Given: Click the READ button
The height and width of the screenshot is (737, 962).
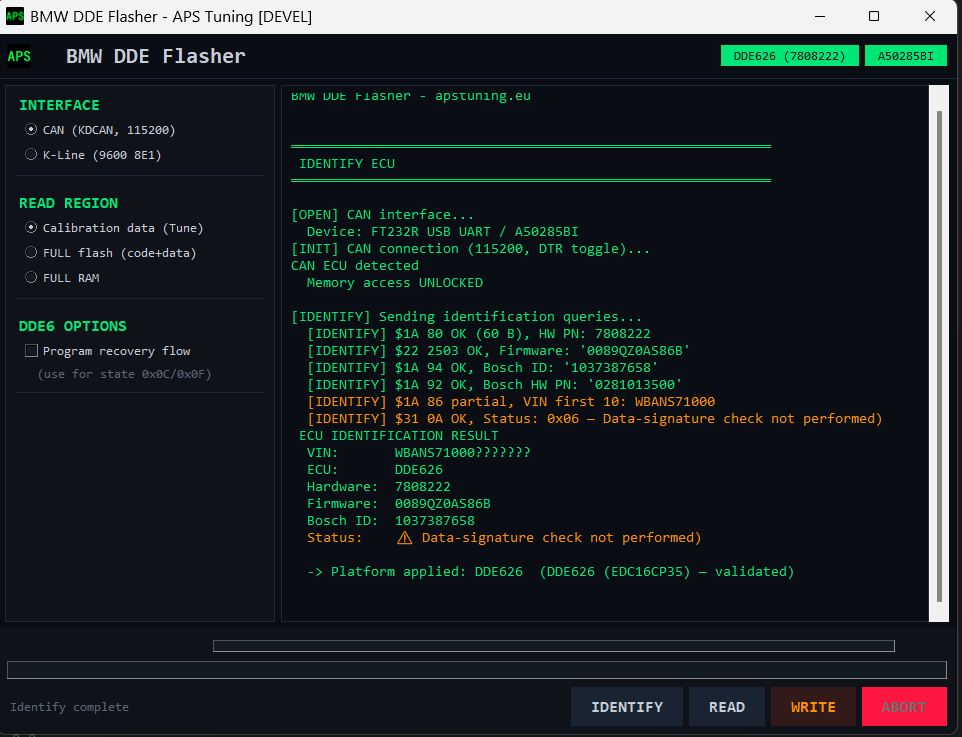Looking at the screenshot, I should pos(726,707).
